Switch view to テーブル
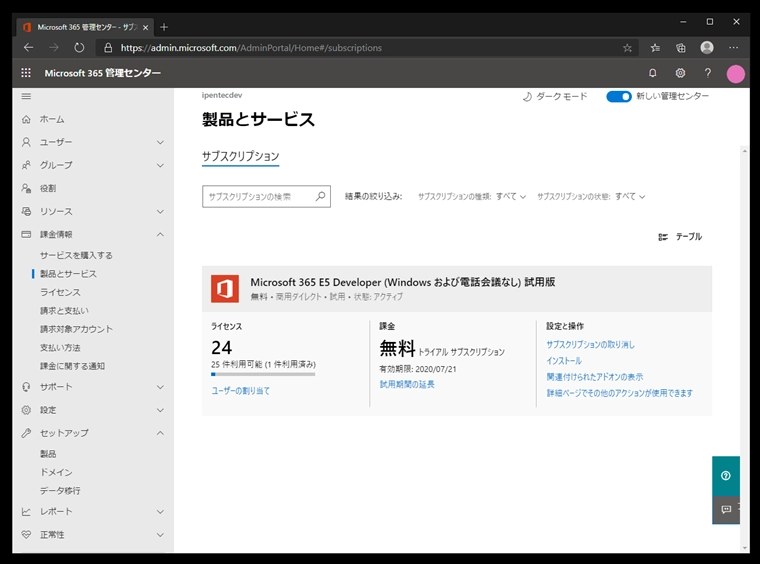The height and width of the screenshot is (564, 760). click(x=680, y=236)
